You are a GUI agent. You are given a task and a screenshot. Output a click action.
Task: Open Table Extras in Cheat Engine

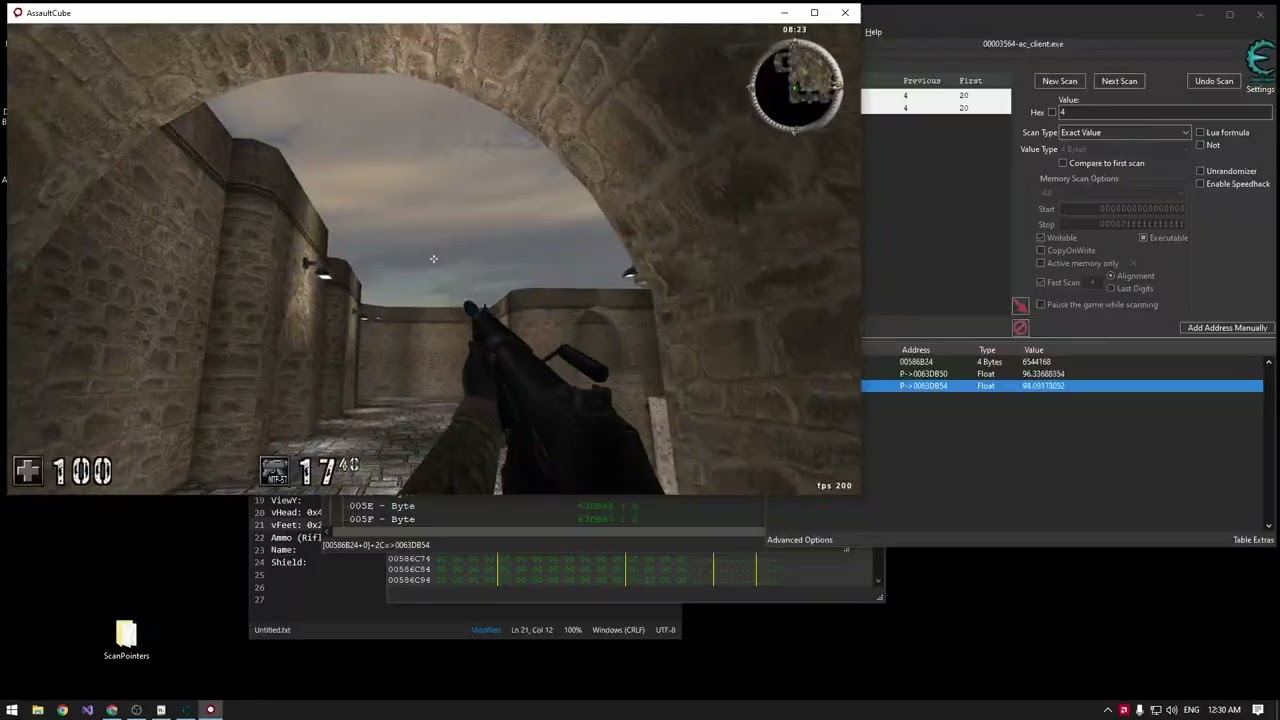[1254, 540]
